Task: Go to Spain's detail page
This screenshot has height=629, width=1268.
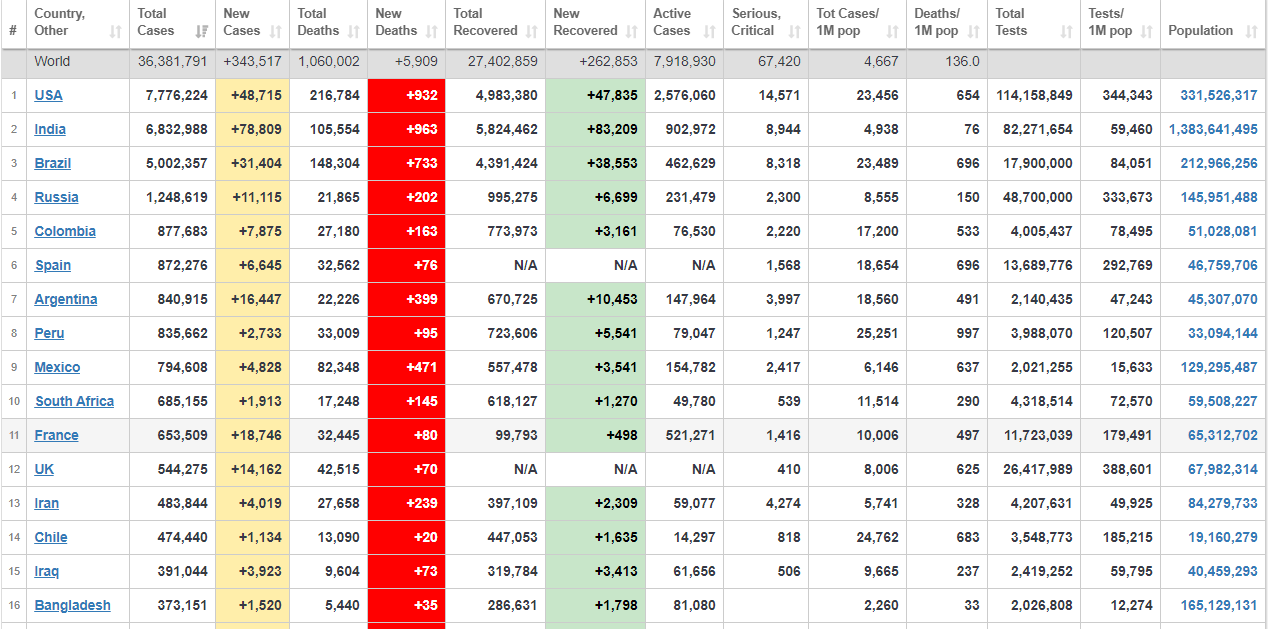Action: 53,265
